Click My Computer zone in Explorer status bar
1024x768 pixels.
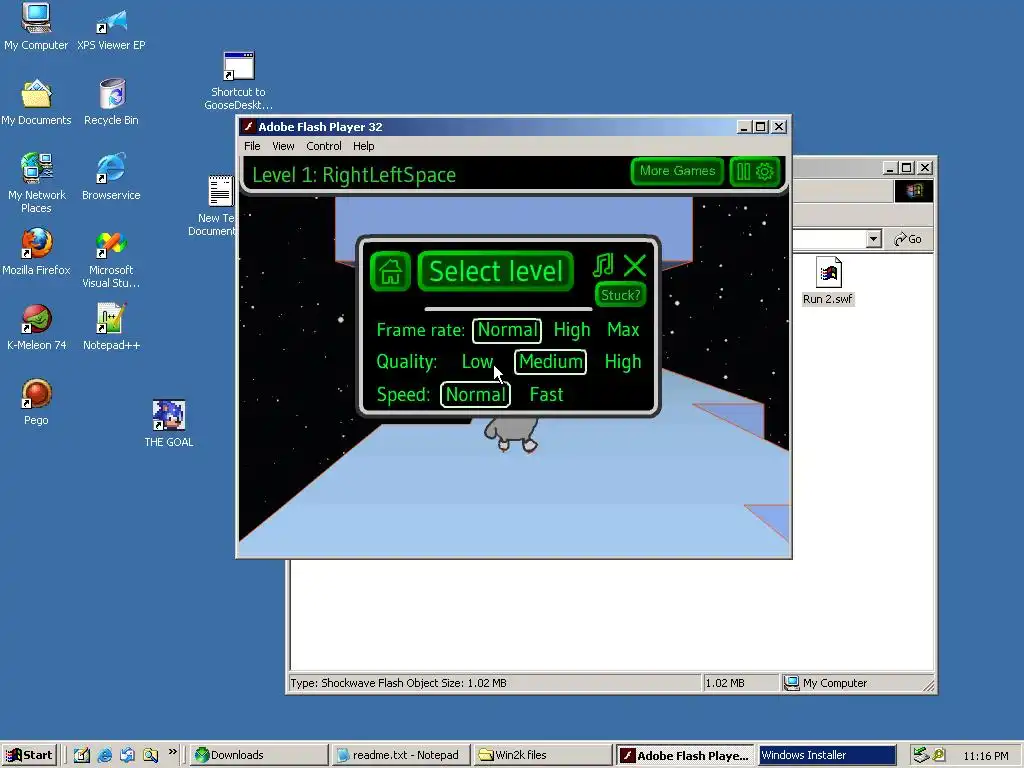858,683
